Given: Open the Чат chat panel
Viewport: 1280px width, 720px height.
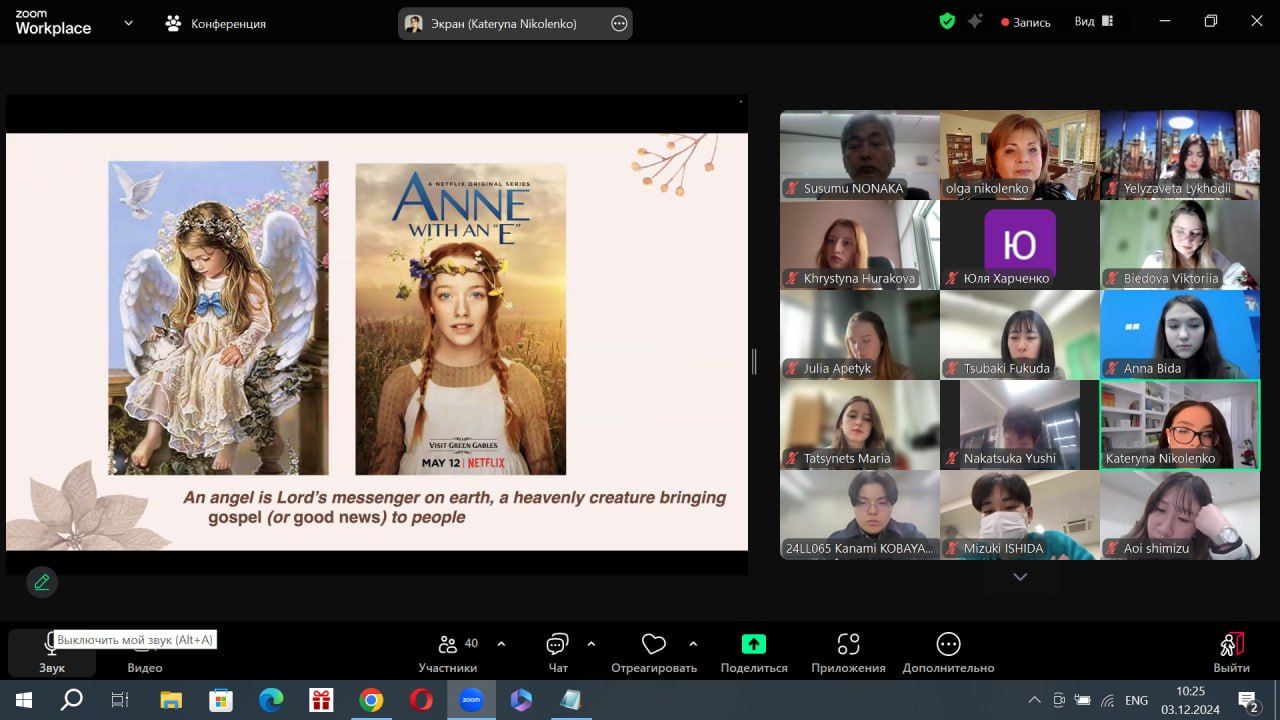Looking at the screenshot, I should click(558, 653).
